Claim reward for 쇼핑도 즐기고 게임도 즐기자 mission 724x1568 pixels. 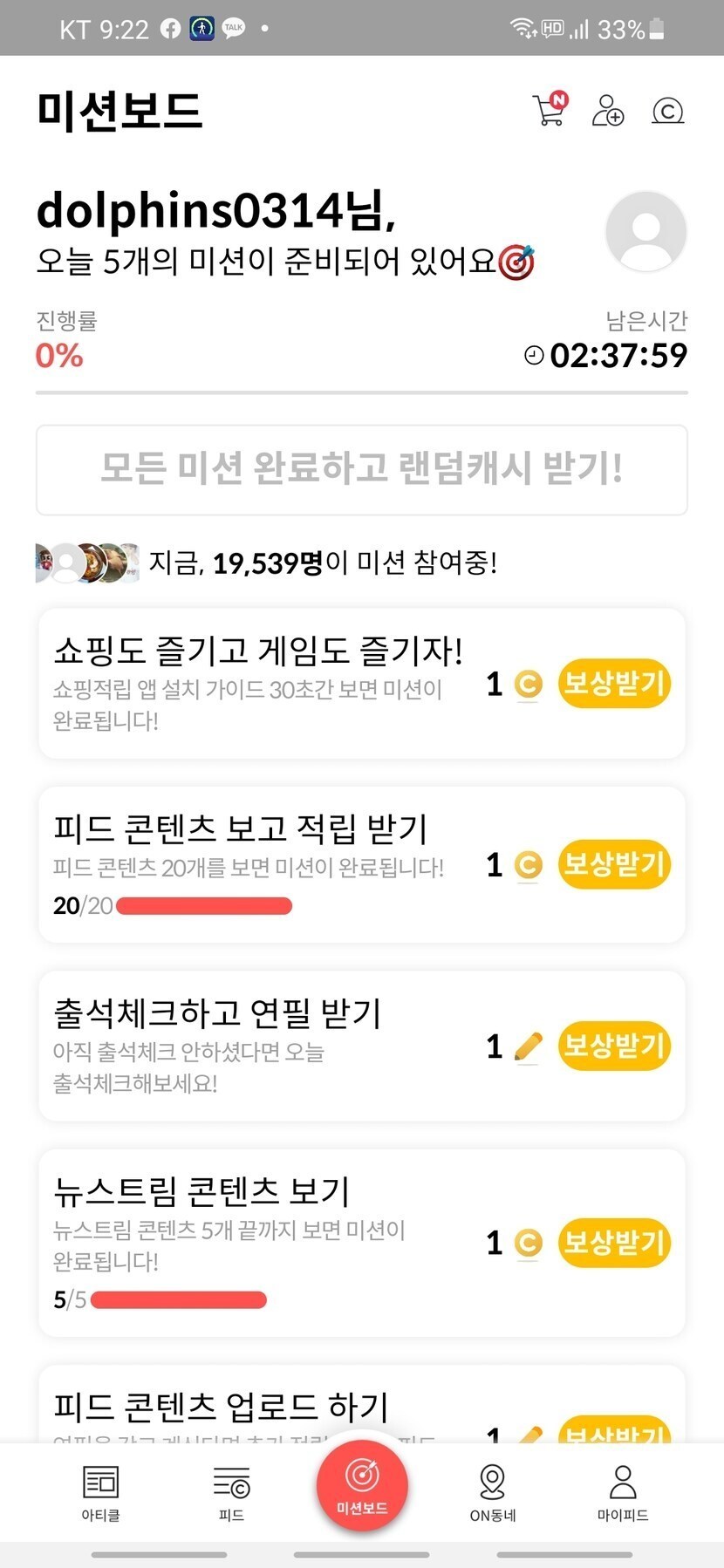[x=614, y=684]
